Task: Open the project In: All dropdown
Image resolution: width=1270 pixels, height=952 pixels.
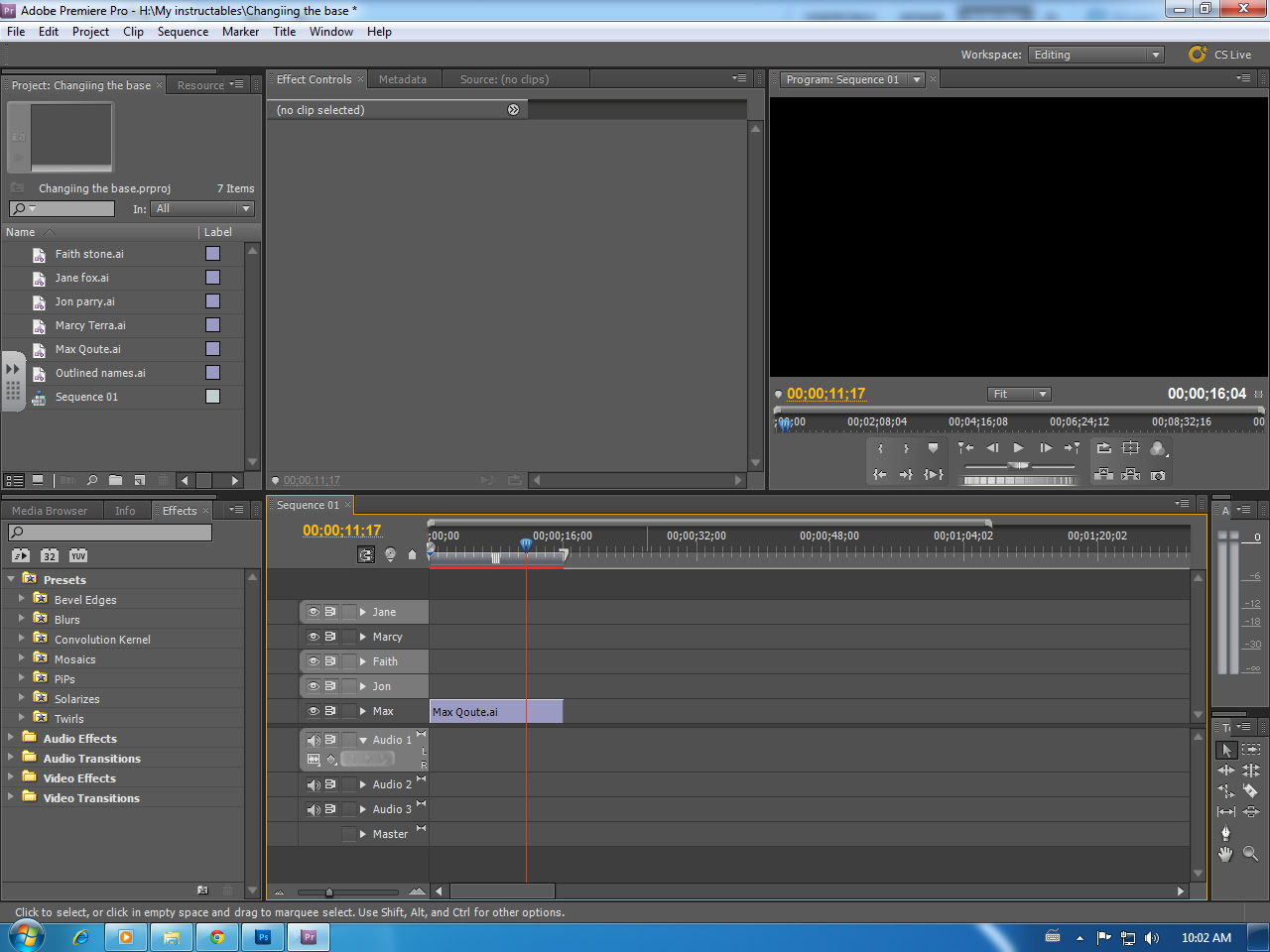Action: pyautogui.click(x=202, y=208)
